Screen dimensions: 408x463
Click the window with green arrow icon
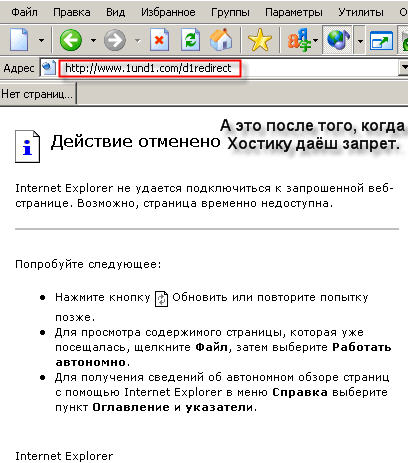[x=381, y=41]
